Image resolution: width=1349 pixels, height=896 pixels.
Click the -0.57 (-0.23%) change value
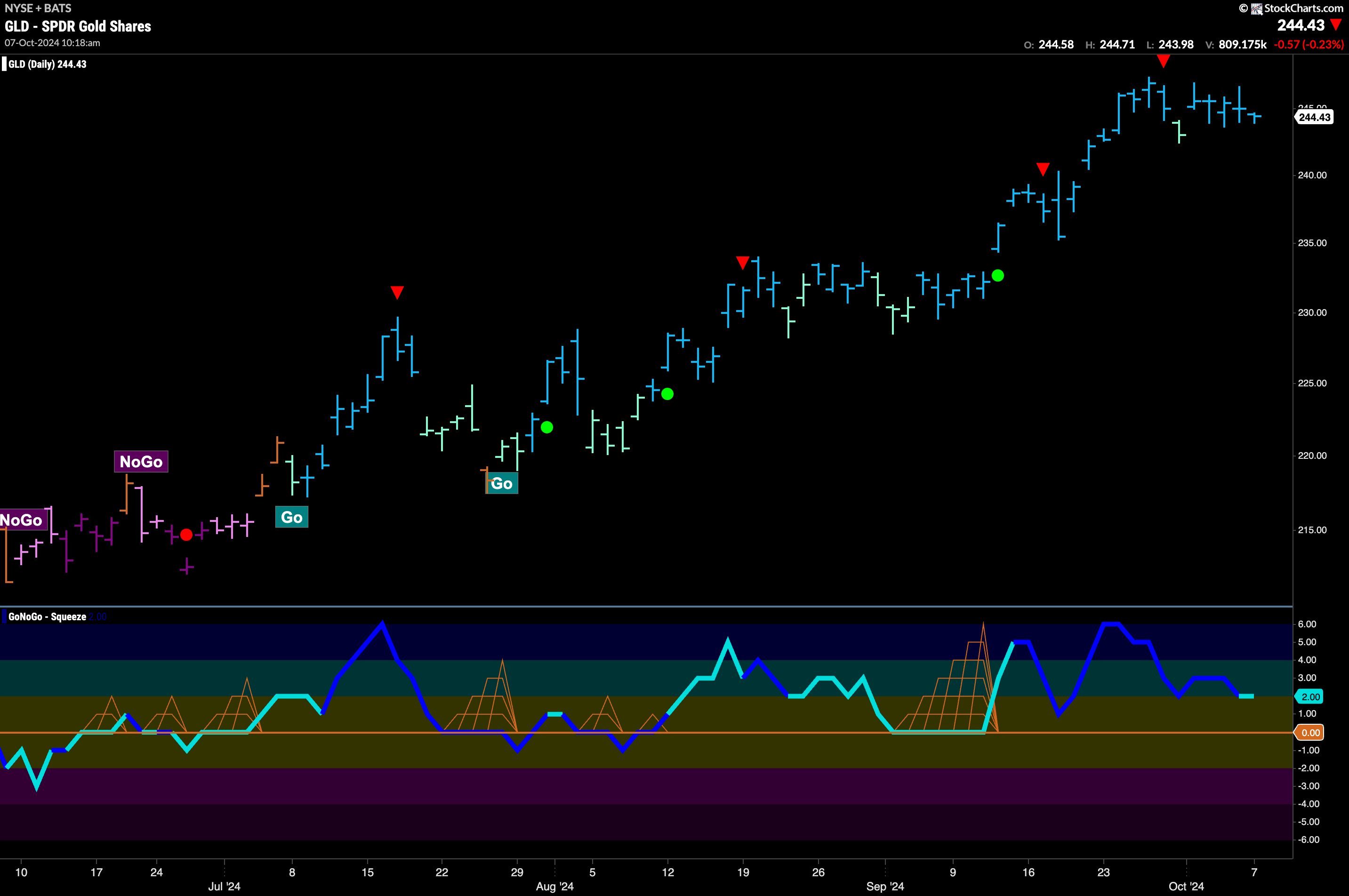[x=1309, y=45]
